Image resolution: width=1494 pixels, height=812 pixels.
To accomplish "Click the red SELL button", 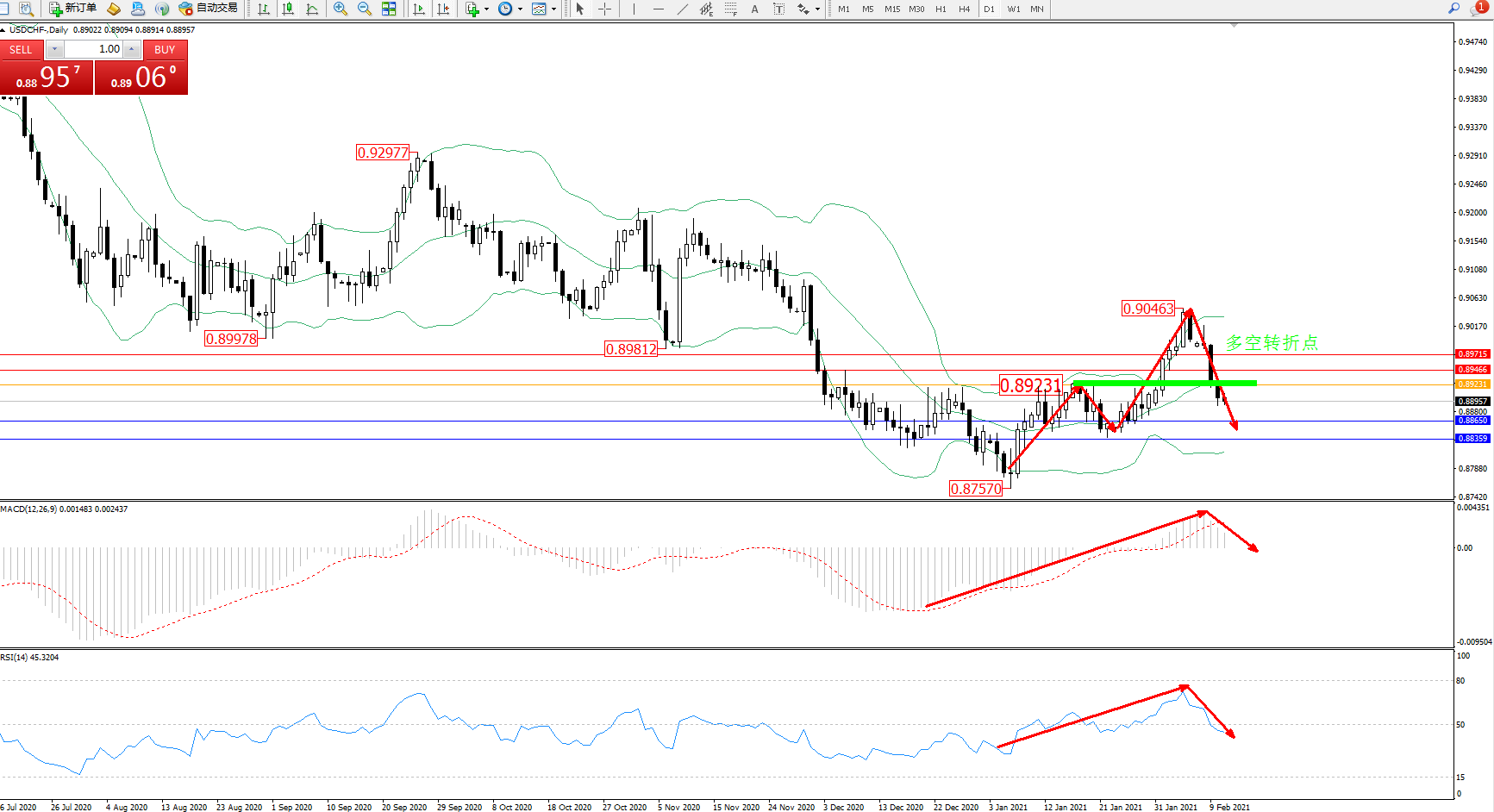I will (x=21, y=50).
